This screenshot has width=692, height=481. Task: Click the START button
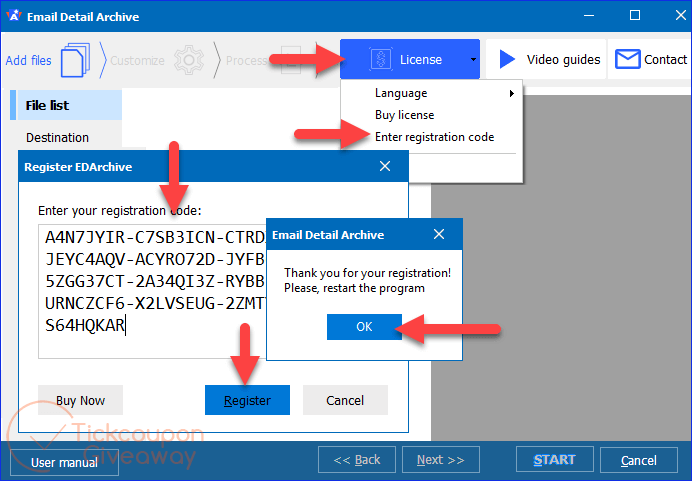coord(554,460)
